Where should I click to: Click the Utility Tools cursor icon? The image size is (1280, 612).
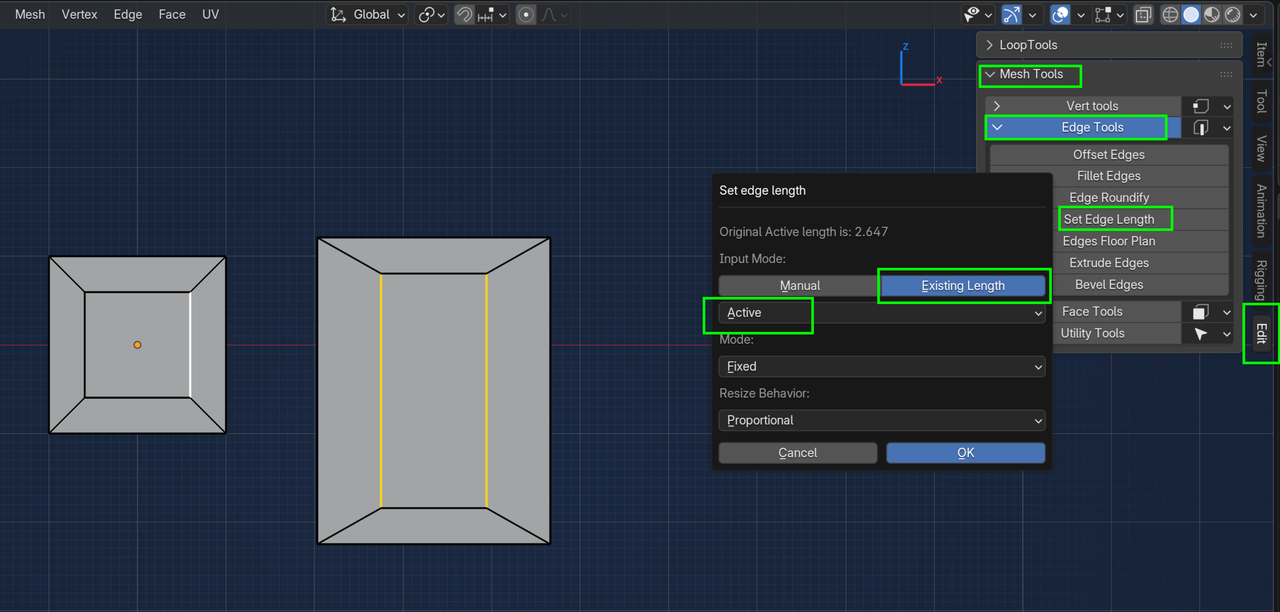click(1201, 334)
